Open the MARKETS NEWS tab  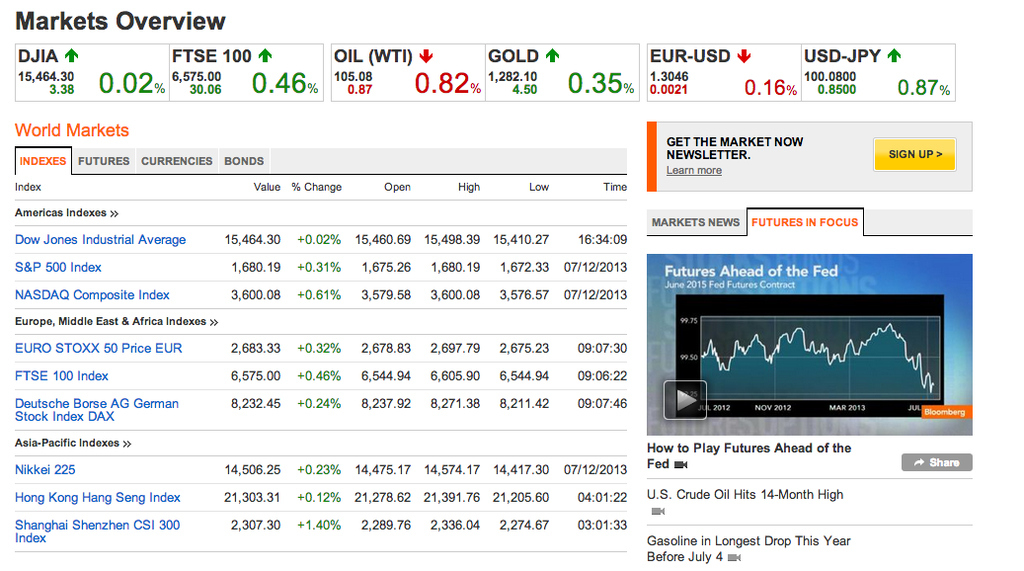[x=696, y=223]
